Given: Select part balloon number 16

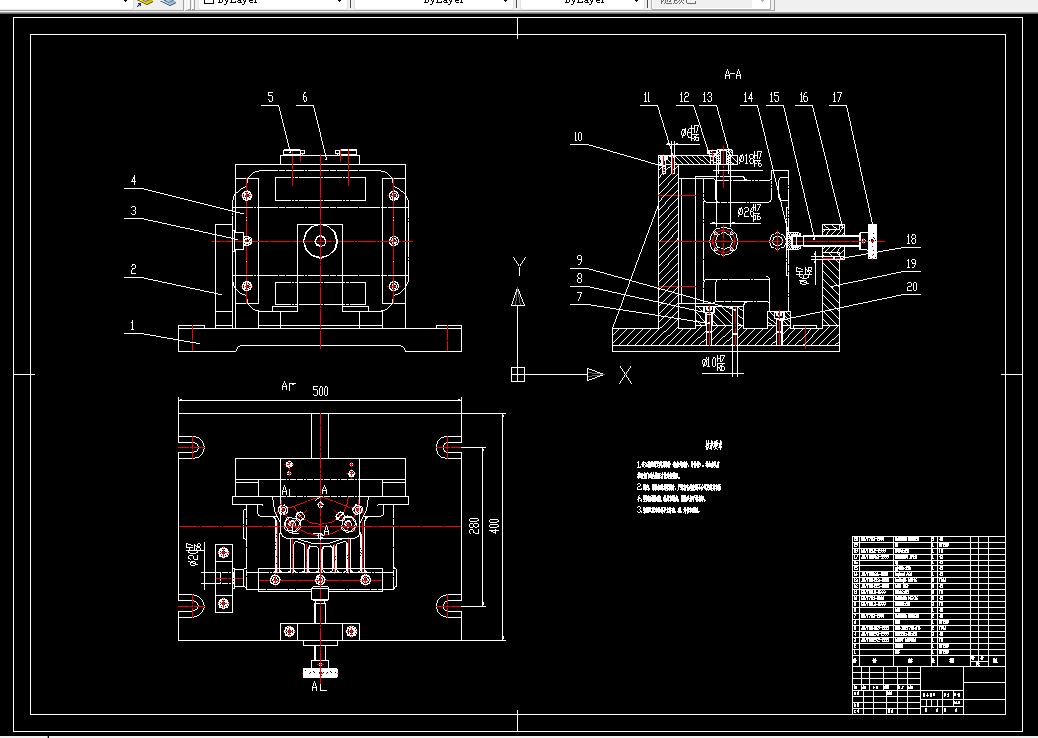Looking at the screenshot, I should (803, 97).
